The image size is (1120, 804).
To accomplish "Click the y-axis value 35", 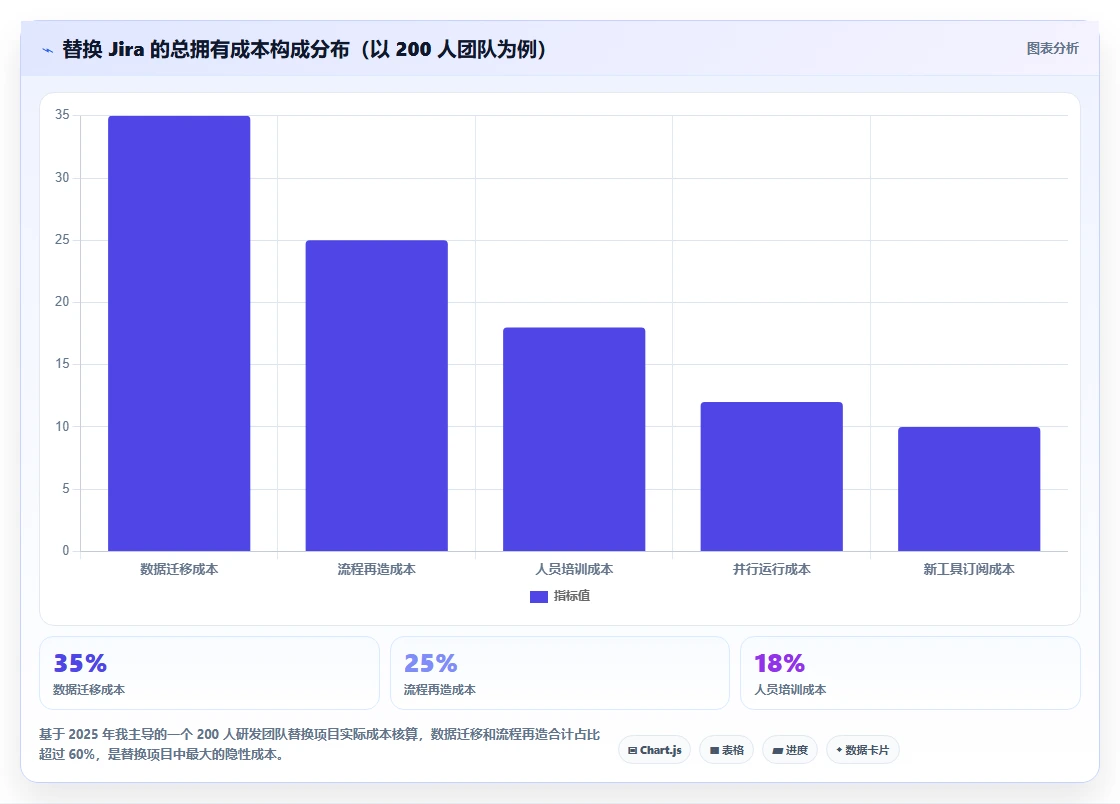I will coord(62,115).
